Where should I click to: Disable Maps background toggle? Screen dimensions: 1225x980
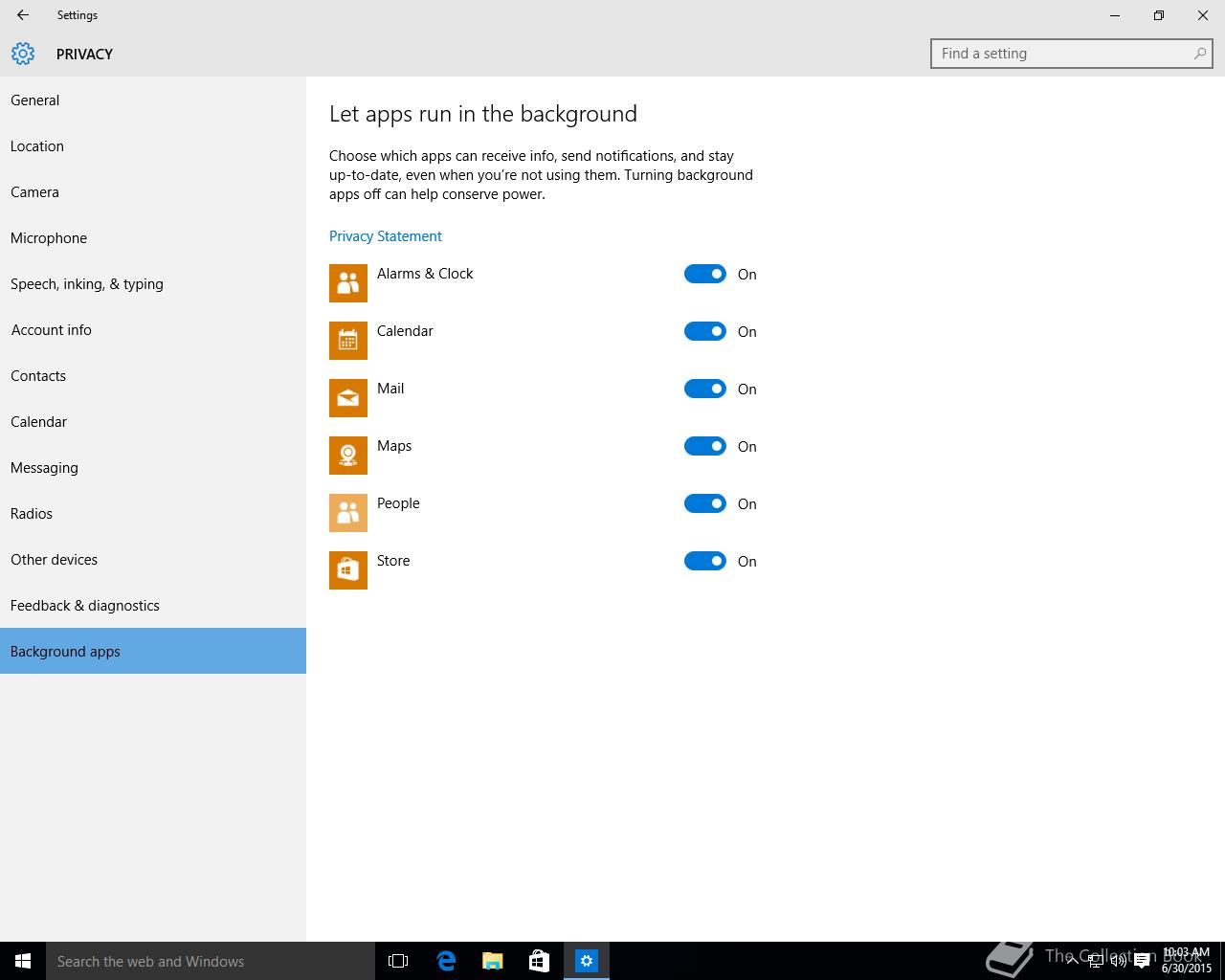[x=705, y=446]
